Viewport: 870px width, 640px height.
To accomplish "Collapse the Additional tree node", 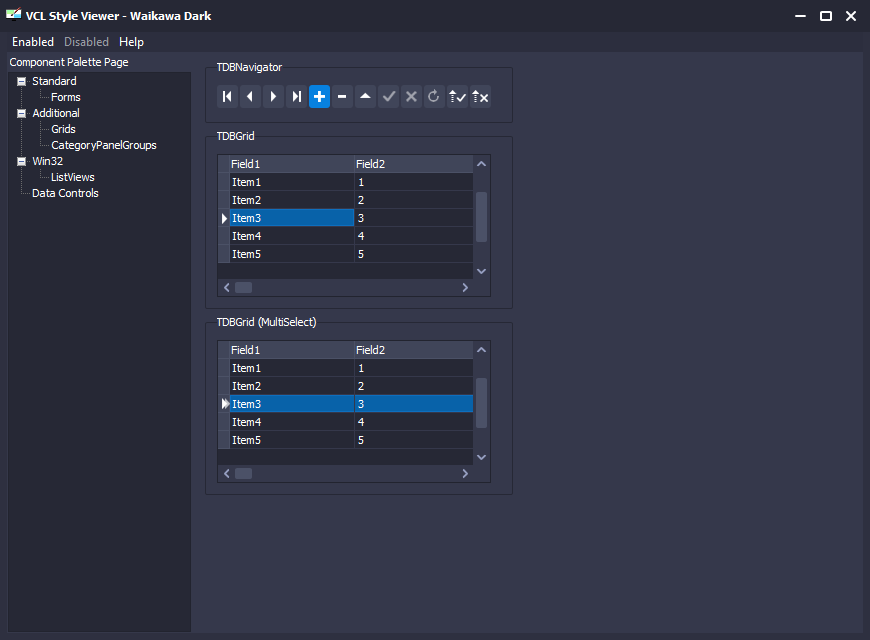I will [22, 114].
